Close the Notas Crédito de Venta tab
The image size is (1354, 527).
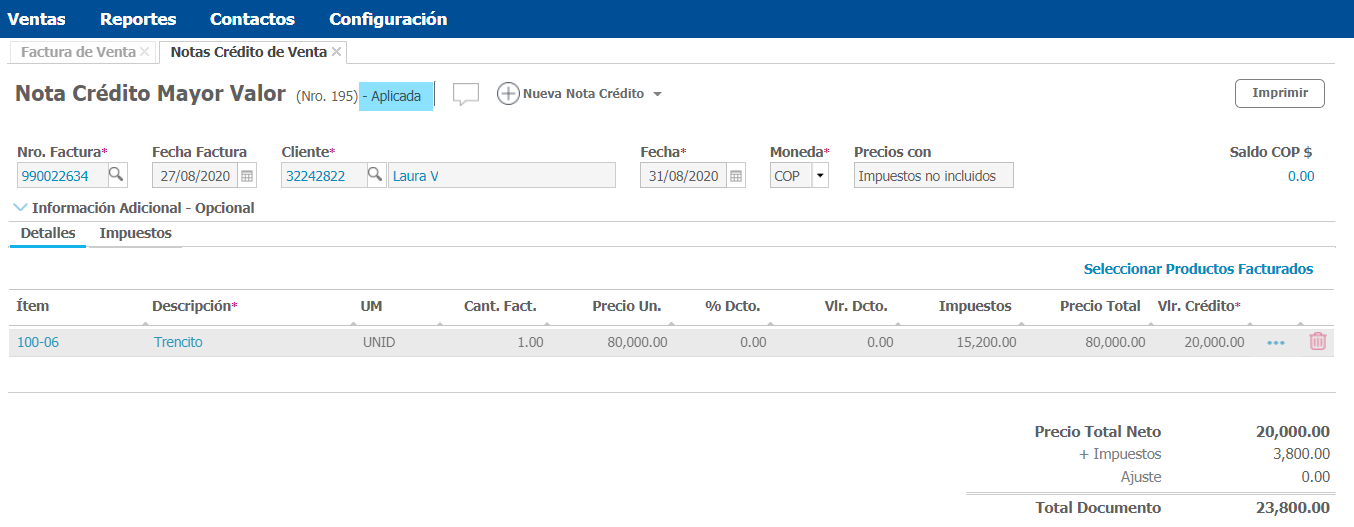337,51
